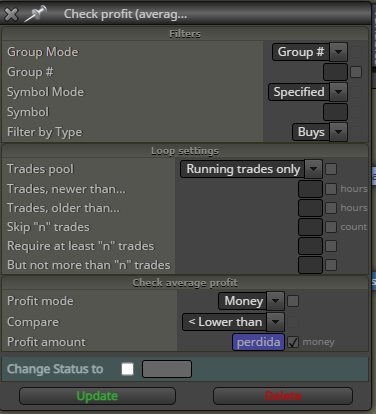Click the Specified symbol mode value

click(299, 92)
